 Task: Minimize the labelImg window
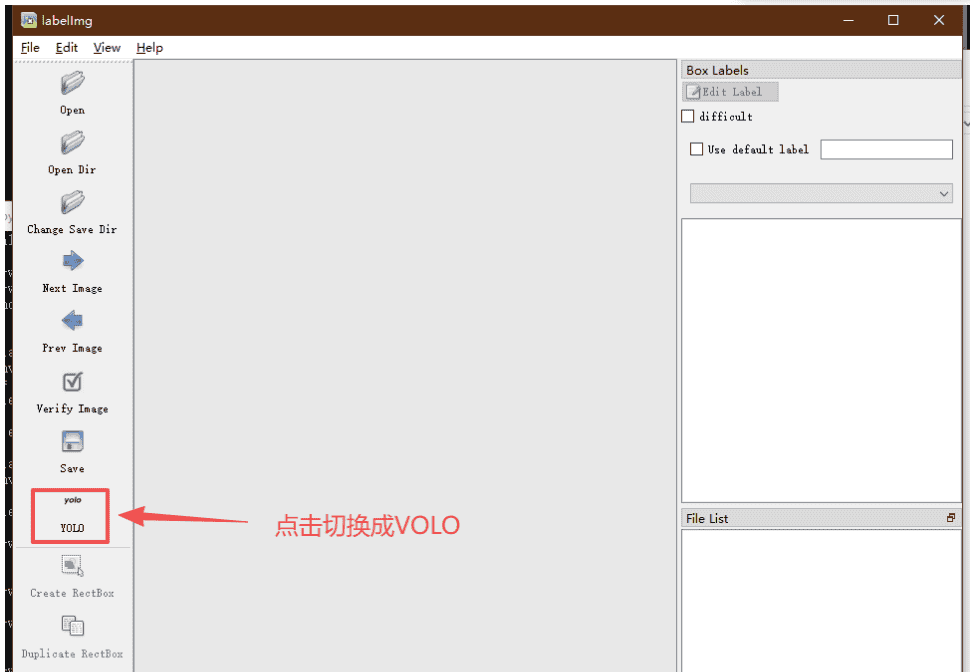848,20
